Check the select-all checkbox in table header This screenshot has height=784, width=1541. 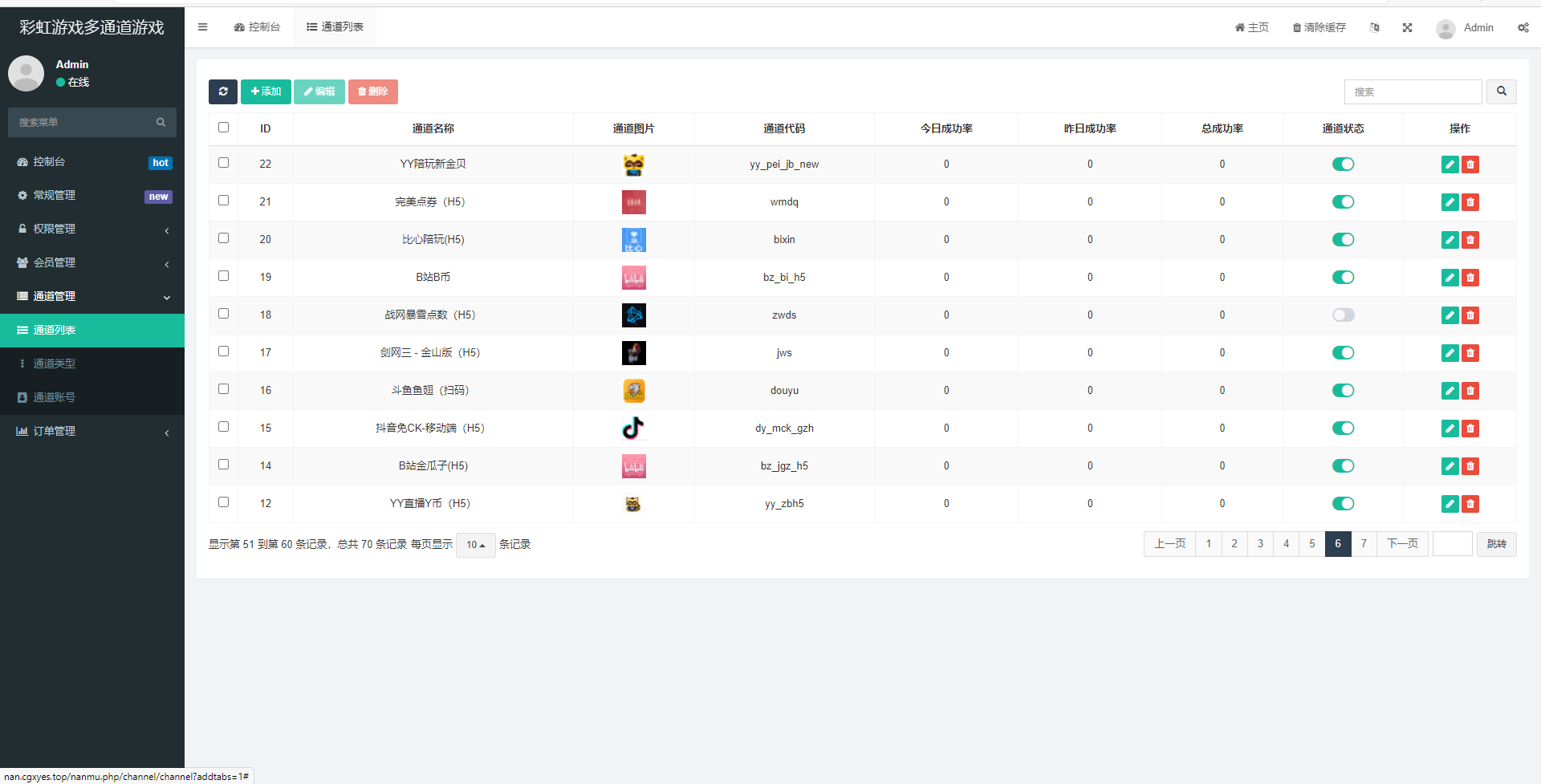pos(224,128)
